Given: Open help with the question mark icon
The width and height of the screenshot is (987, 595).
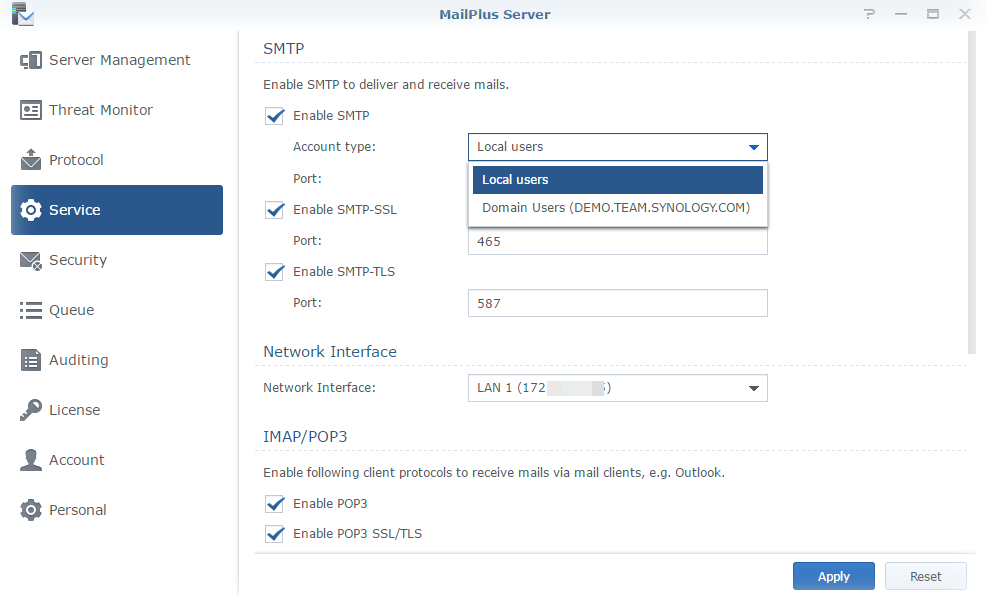Looking at the screenshot, I should (869, 14).
